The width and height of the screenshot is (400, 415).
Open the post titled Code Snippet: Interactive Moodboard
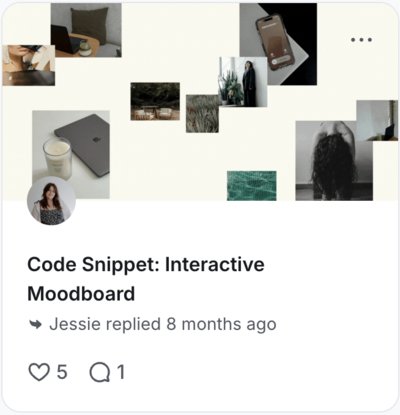coord(146,279)
